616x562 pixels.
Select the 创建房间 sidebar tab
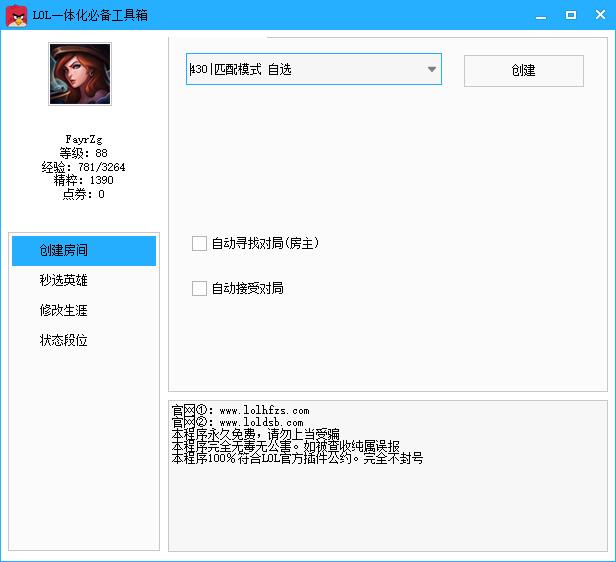[x=84, y=251]
